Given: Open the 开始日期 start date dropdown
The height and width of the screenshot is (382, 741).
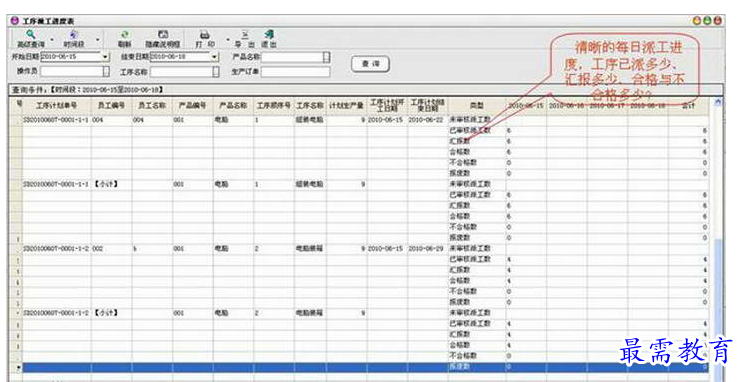Looking at the screenshot, I should pos(105,57).
